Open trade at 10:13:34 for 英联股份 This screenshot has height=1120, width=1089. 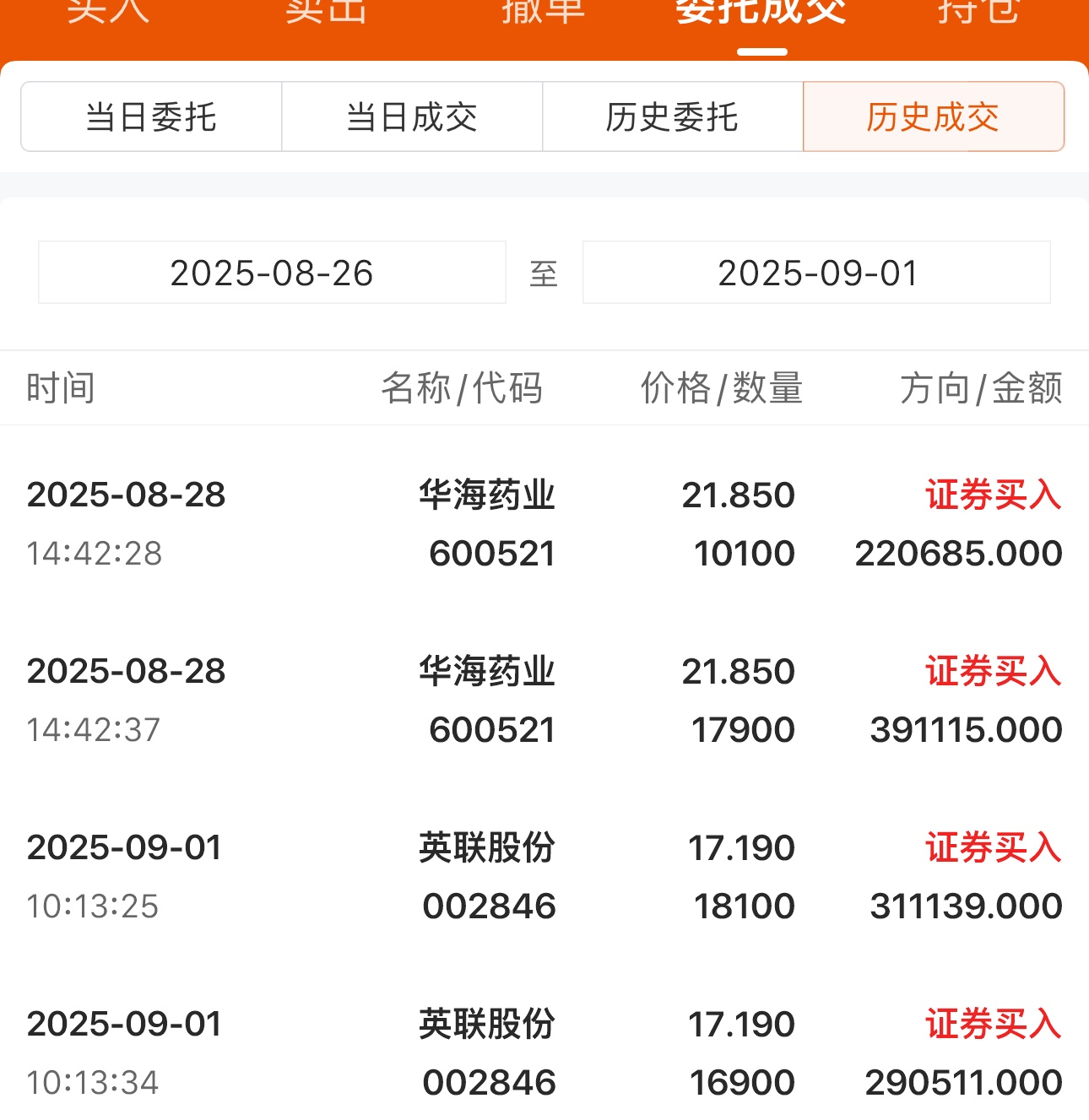(x=544, y=1052)
